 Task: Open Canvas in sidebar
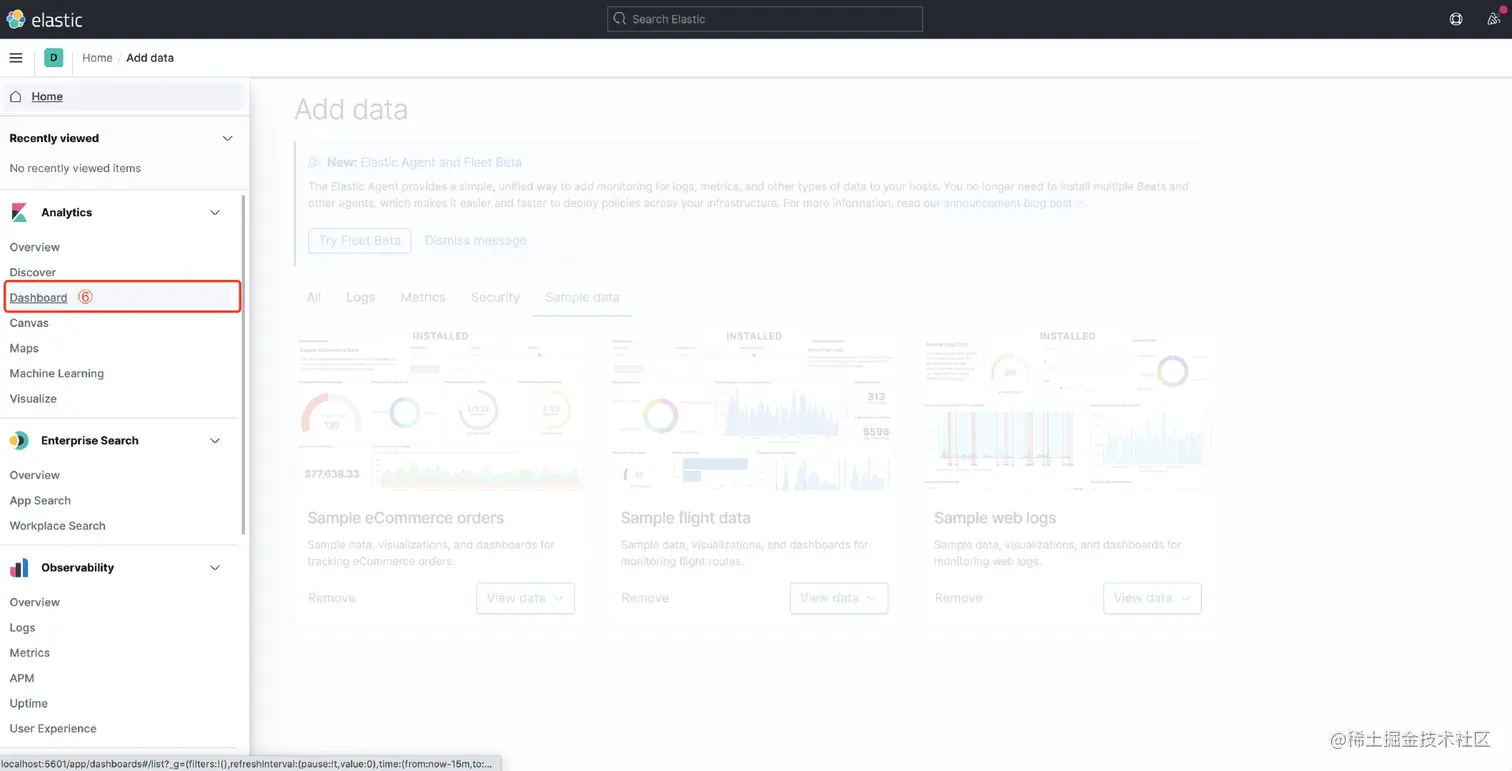(x=29, y=323)
